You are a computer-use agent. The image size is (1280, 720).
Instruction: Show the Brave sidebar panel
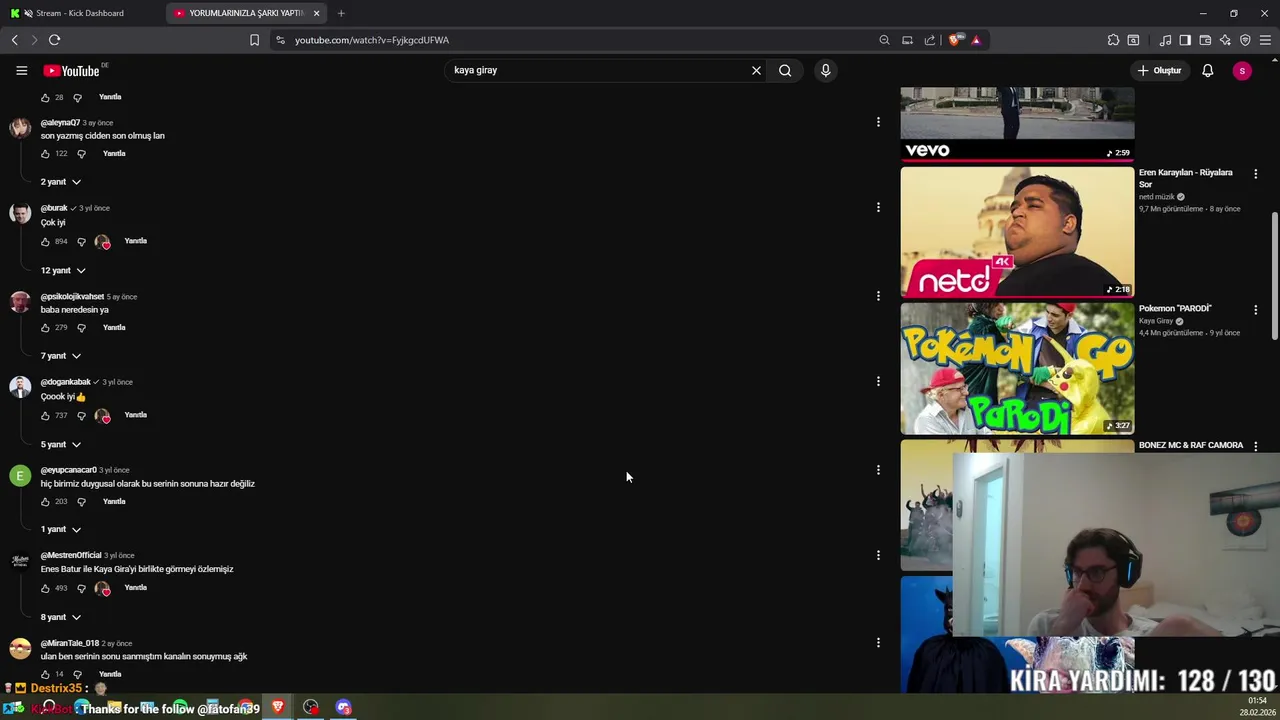[x=1185, y=40]
